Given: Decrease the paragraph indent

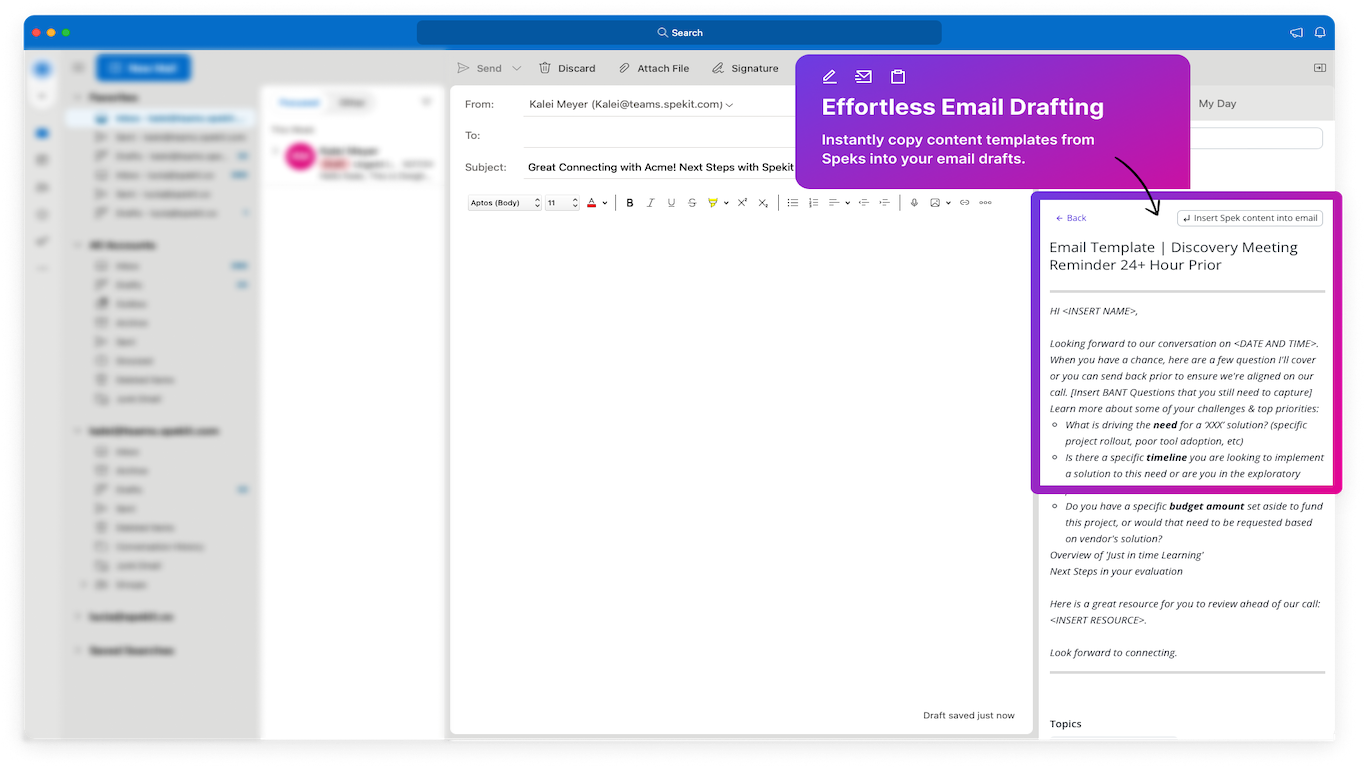Looking at the screenshot, I should point(864,203).
